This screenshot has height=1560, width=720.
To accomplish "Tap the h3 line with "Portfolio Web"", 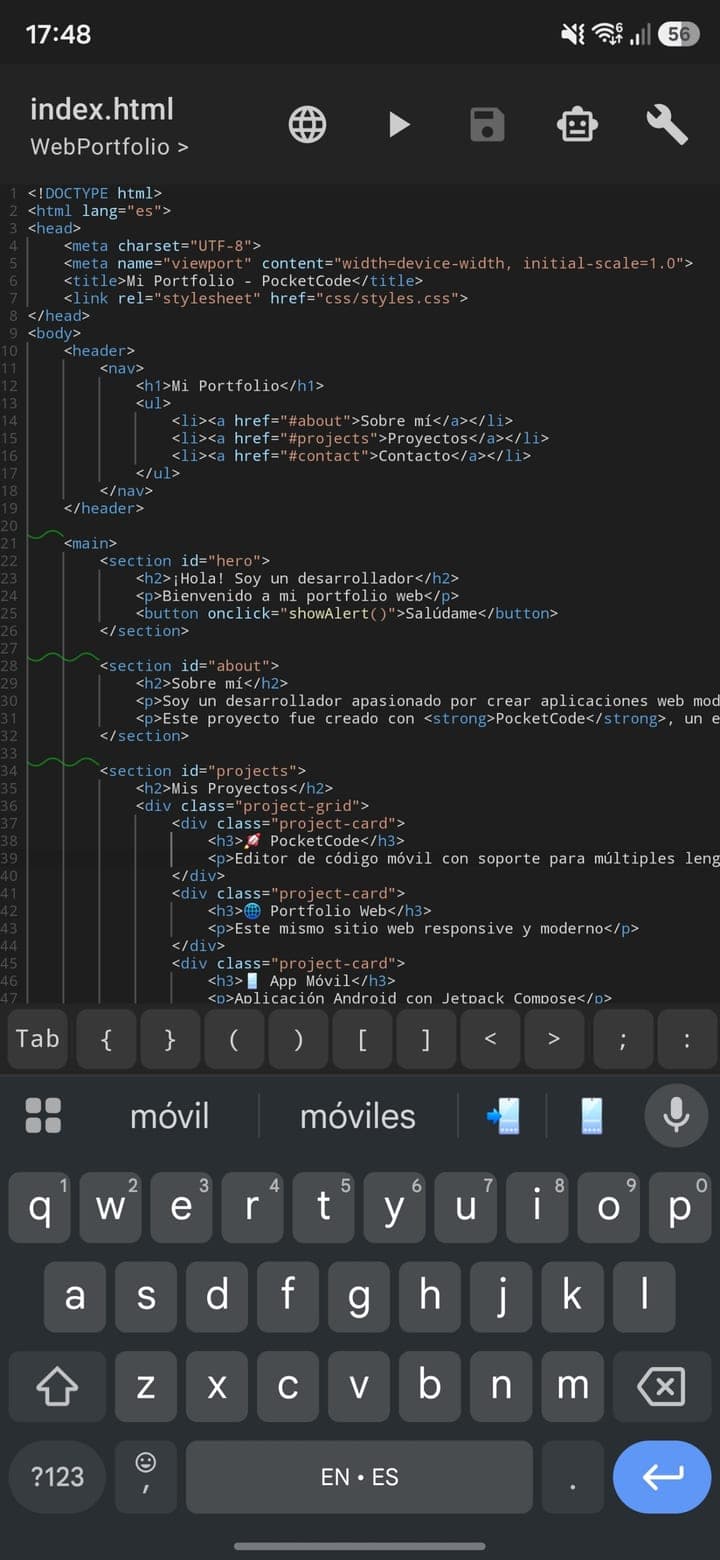I will (x=320, y=911).
